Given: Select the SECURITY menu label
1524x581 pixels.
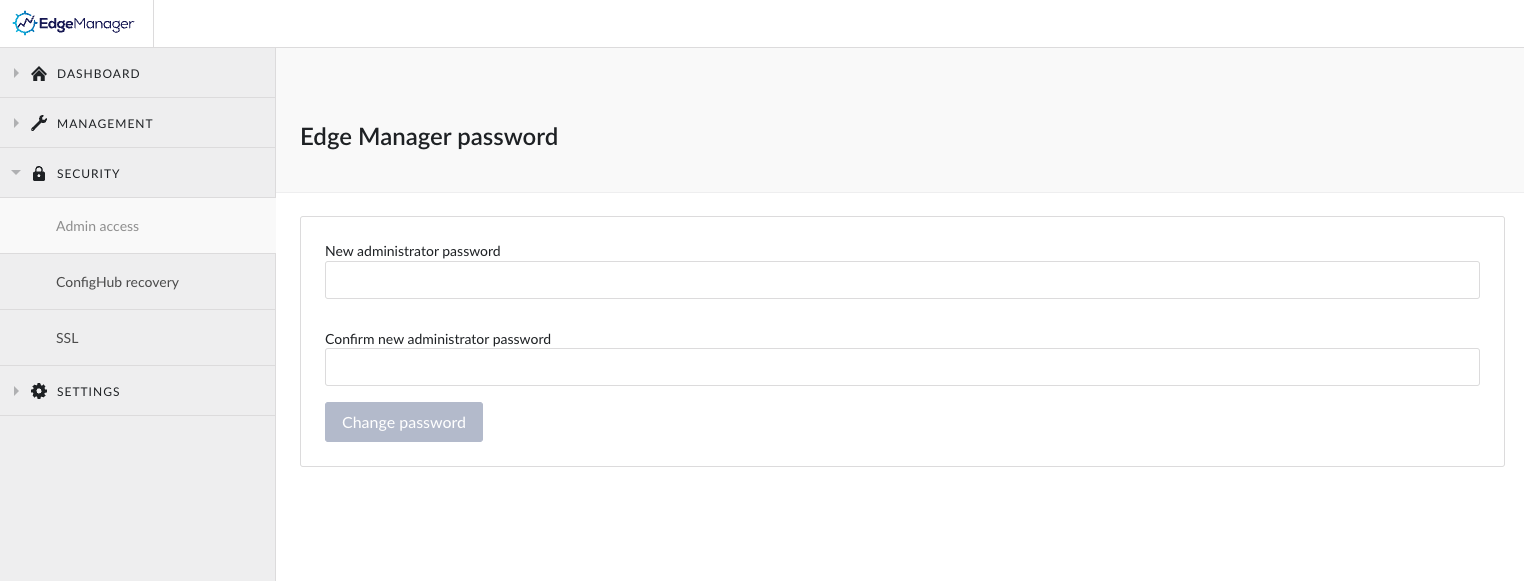Looking at the screenshot, I should 88,174.
